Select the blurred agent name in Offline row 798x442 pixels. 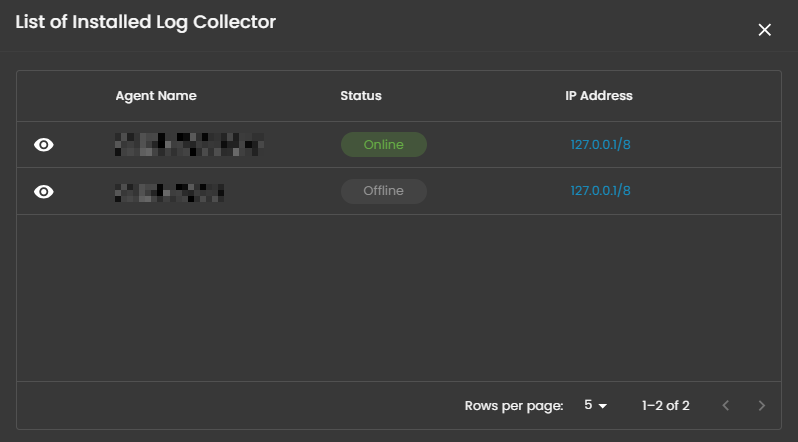169,191
